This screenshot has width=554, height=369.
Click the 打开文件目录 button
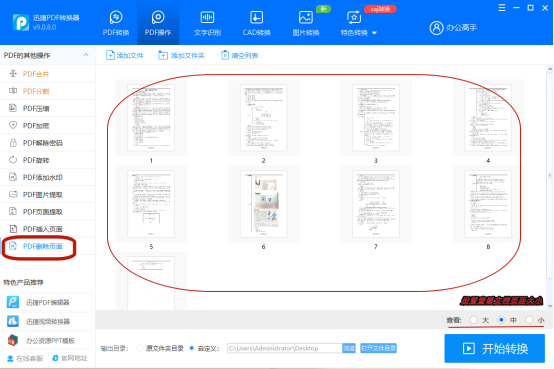(378, 348)
